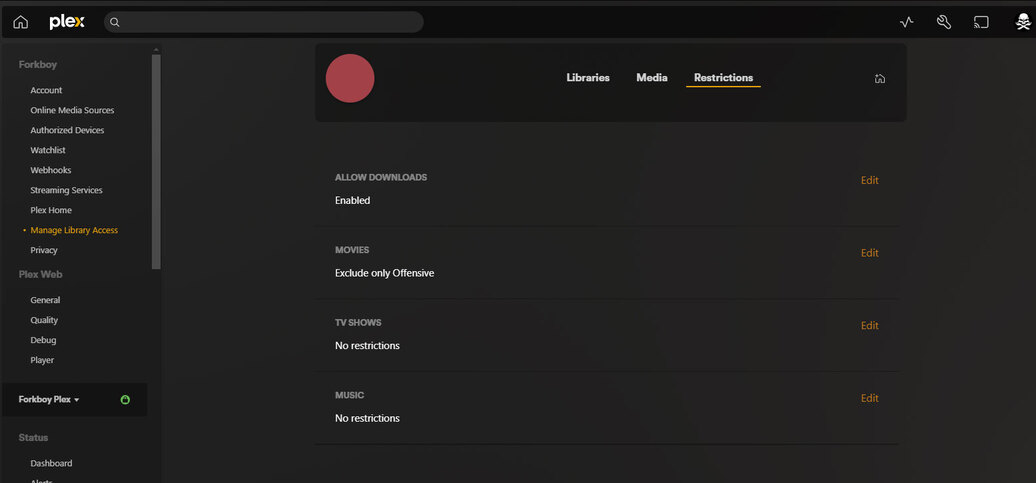The height and width of the screenshot is (483, 1036).
Task: Open the Cast to device icon
Action: coord(981,22)
